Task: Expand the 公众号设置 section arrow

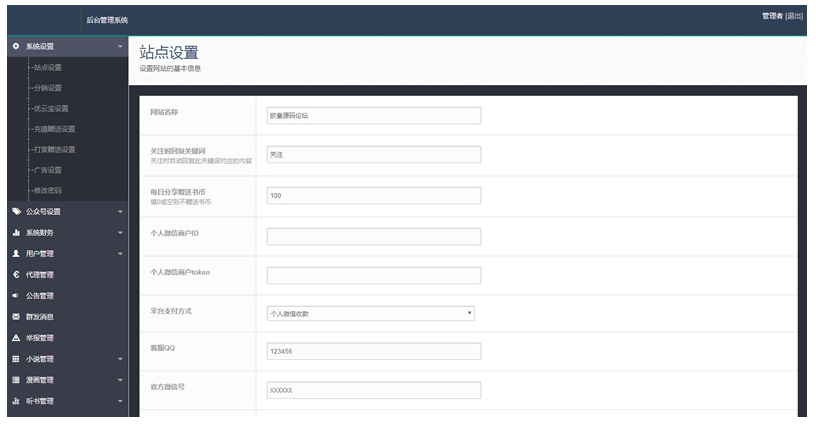Action: coord(120,212)
